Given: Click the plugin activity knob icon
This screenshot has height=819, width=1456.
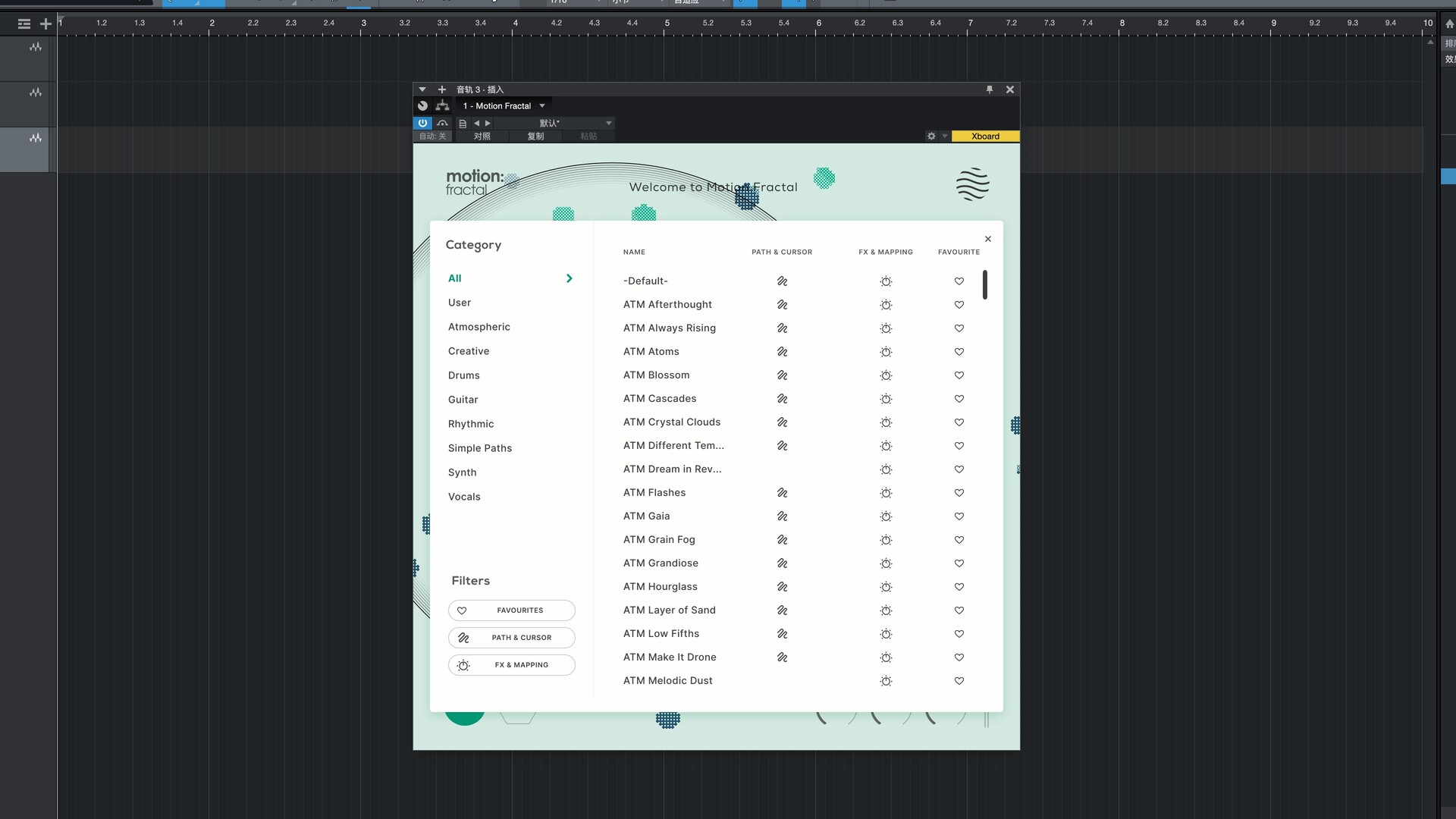Looking at the screenshot, I should pos(422,106).
